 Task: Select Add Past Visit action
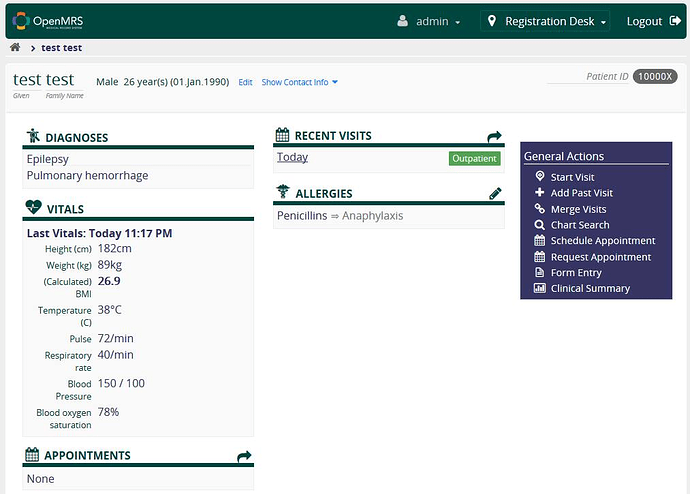tap(582, 193)
